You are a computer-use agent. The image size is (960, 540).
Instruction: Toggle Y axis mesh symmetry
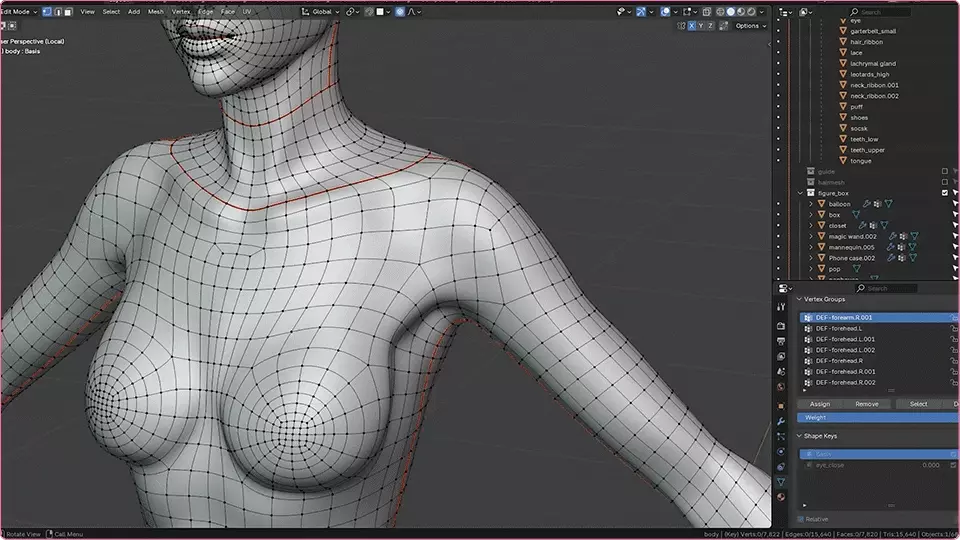701,26
